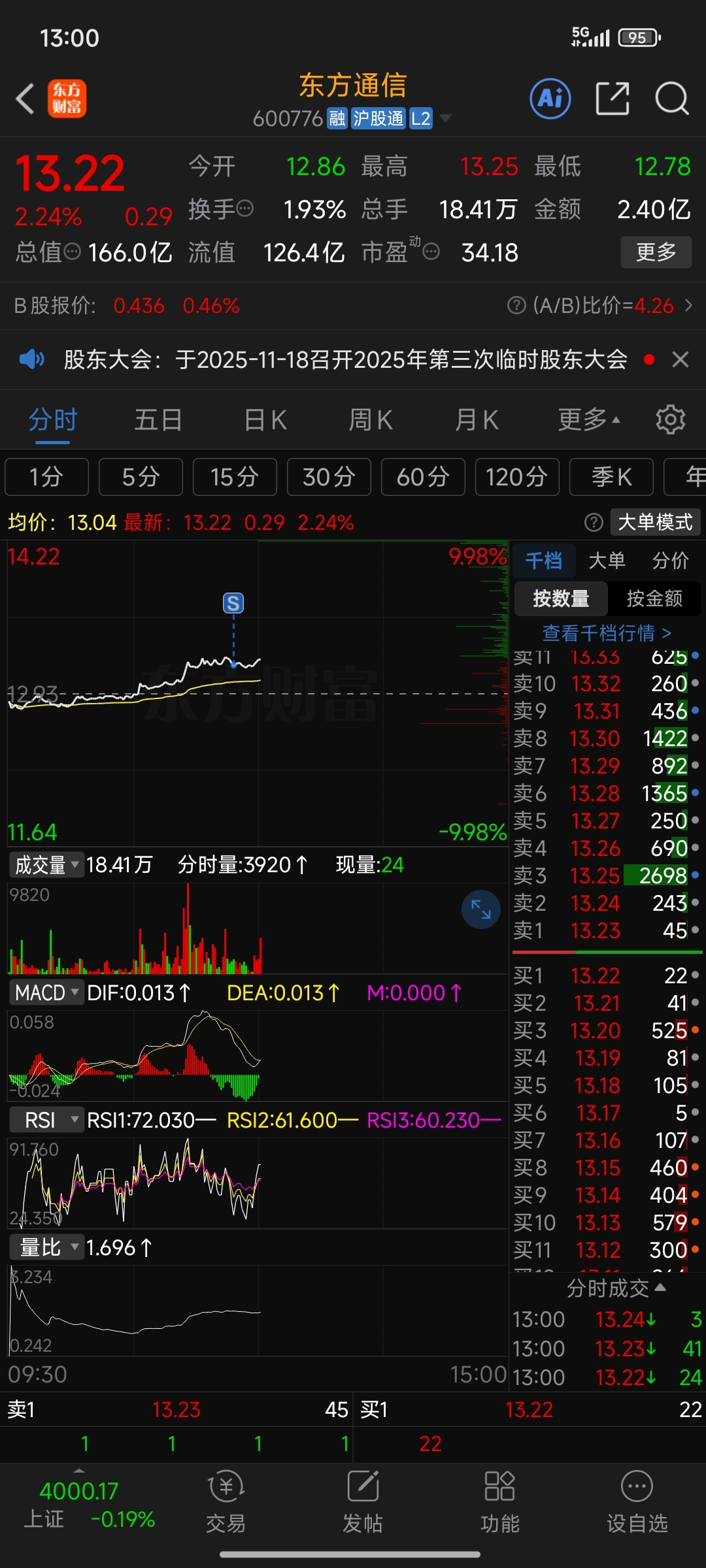Open the 东方财富 app logo

pyautogui.click(x=67, y=99)
